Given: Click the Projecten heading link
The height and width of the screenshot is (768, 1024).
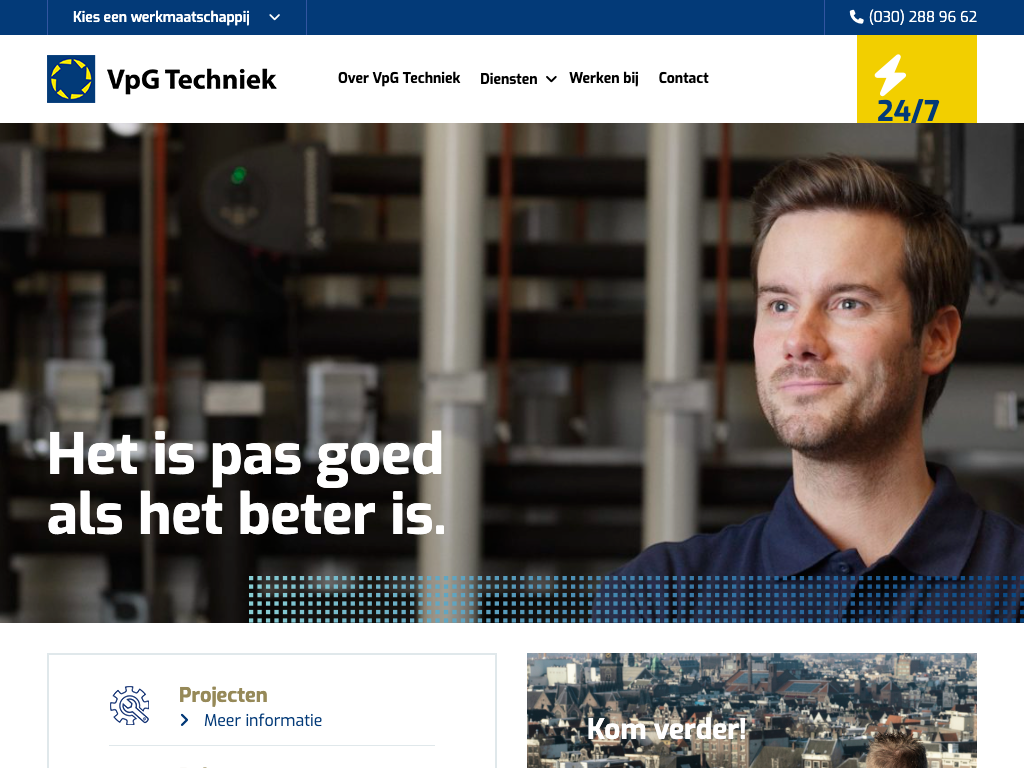Looking at the screenshot, I should (223, 695).
